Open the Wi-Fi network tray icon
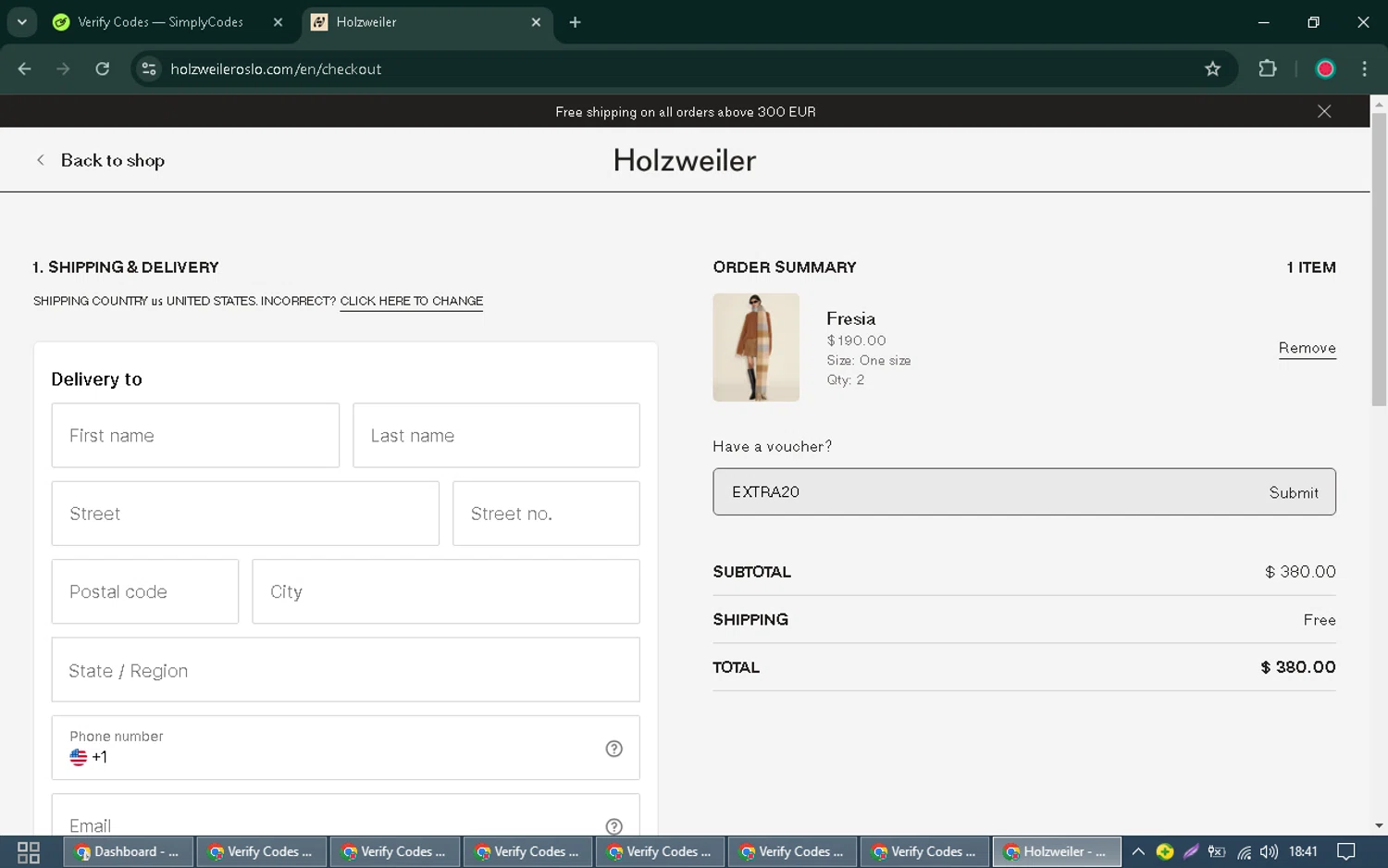 (x=1244, y=852)
